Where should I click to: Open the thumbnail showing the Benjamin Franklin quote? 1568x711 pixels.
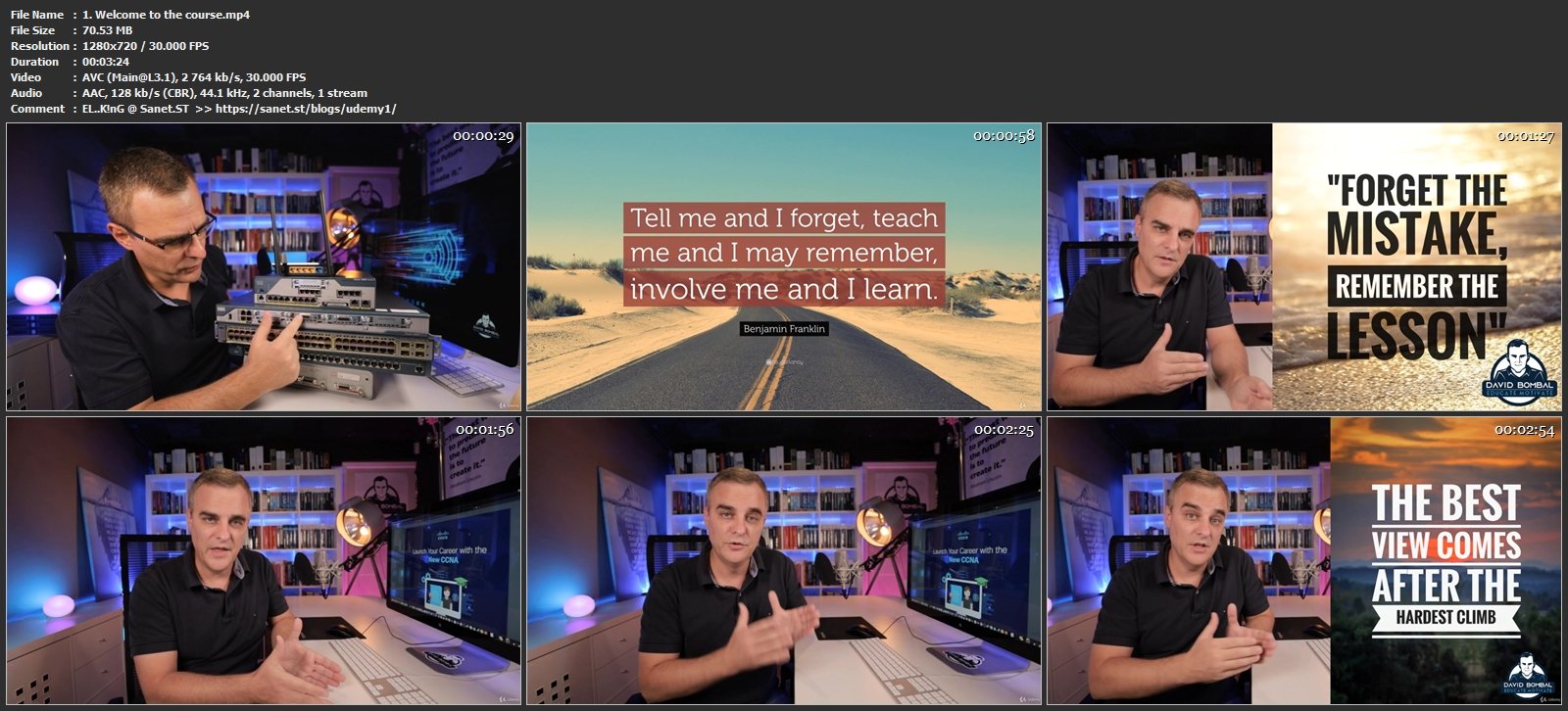[x=784, y=266]
